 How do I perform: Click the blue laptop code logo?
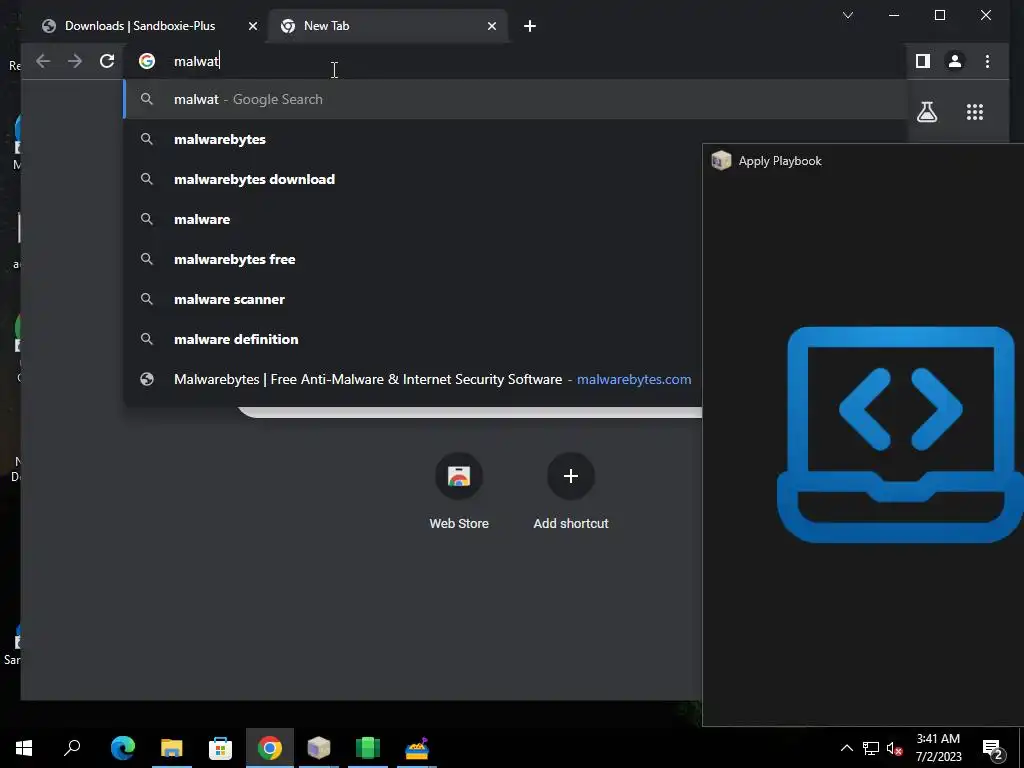click(x=900, y=434)
